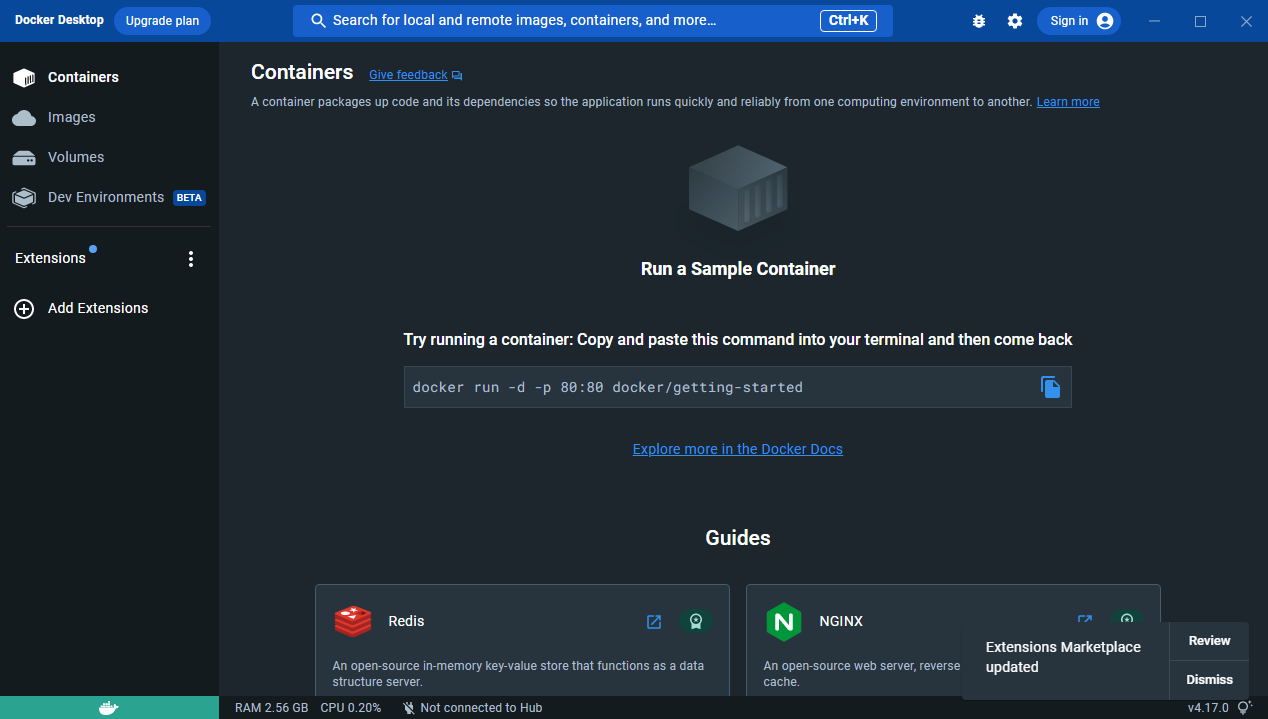Image resolution: width=1268 pixels, height=719 pixels.
Task: Maximize the Docker Desktop window
Action: coord(1200,21)
